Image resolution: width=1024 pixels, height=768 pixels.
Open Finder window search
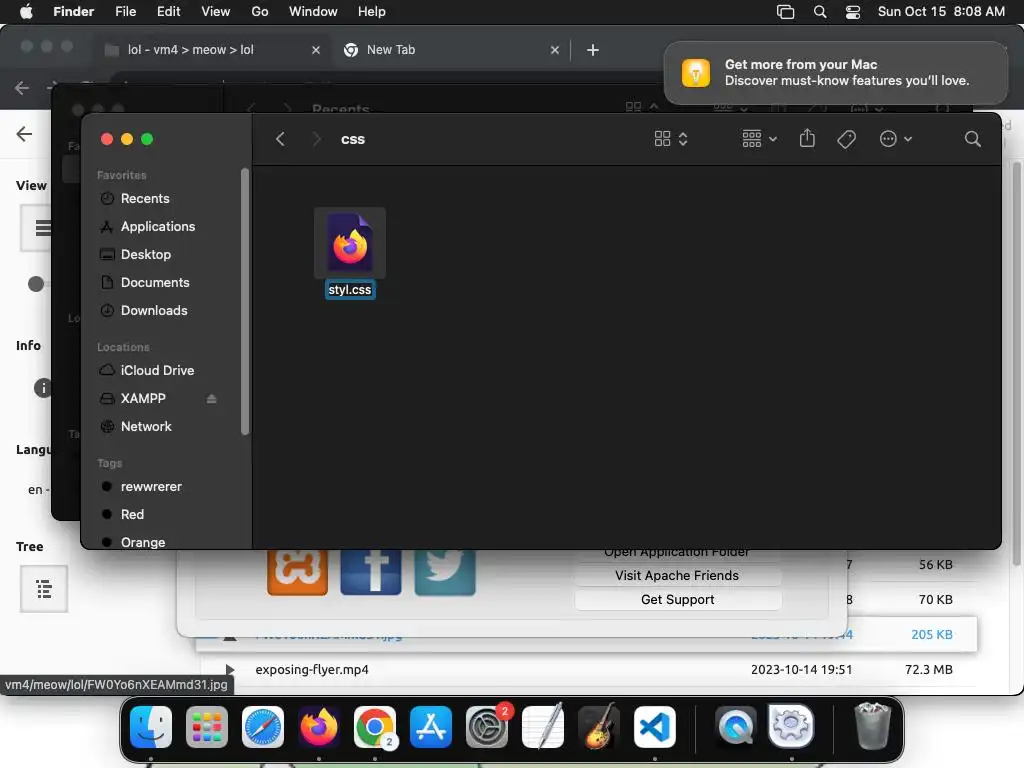coord(972,139)
